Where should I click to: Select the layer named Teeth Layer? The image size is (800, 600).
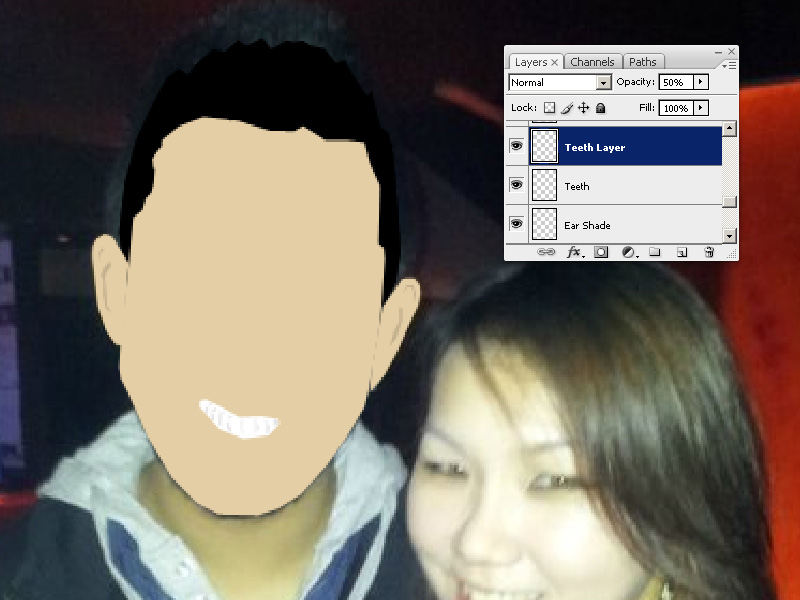(626, 146)
